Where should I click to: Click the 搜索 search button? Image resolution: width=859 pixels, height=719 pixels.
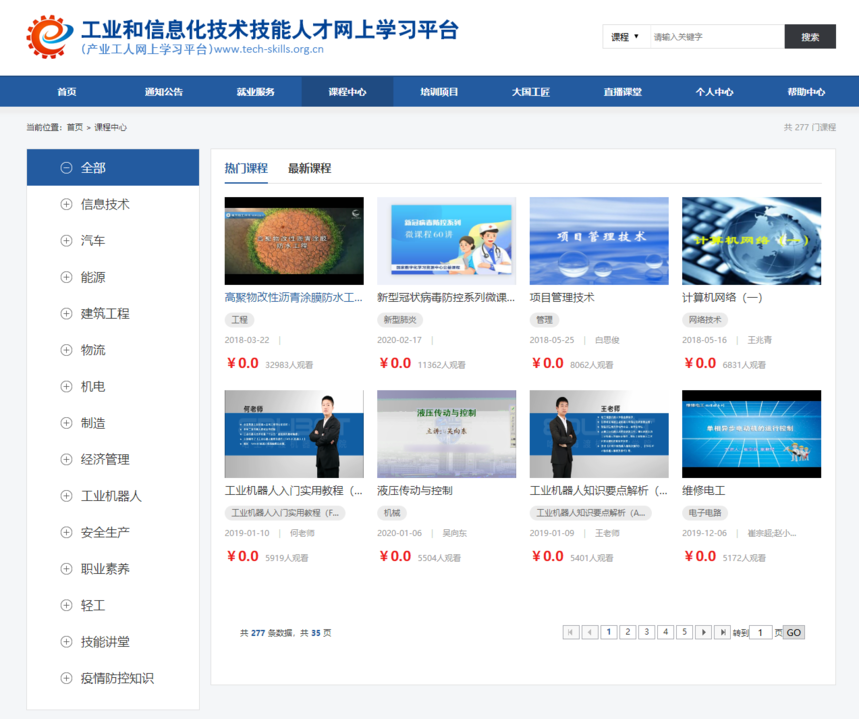[x=810, y=37]
